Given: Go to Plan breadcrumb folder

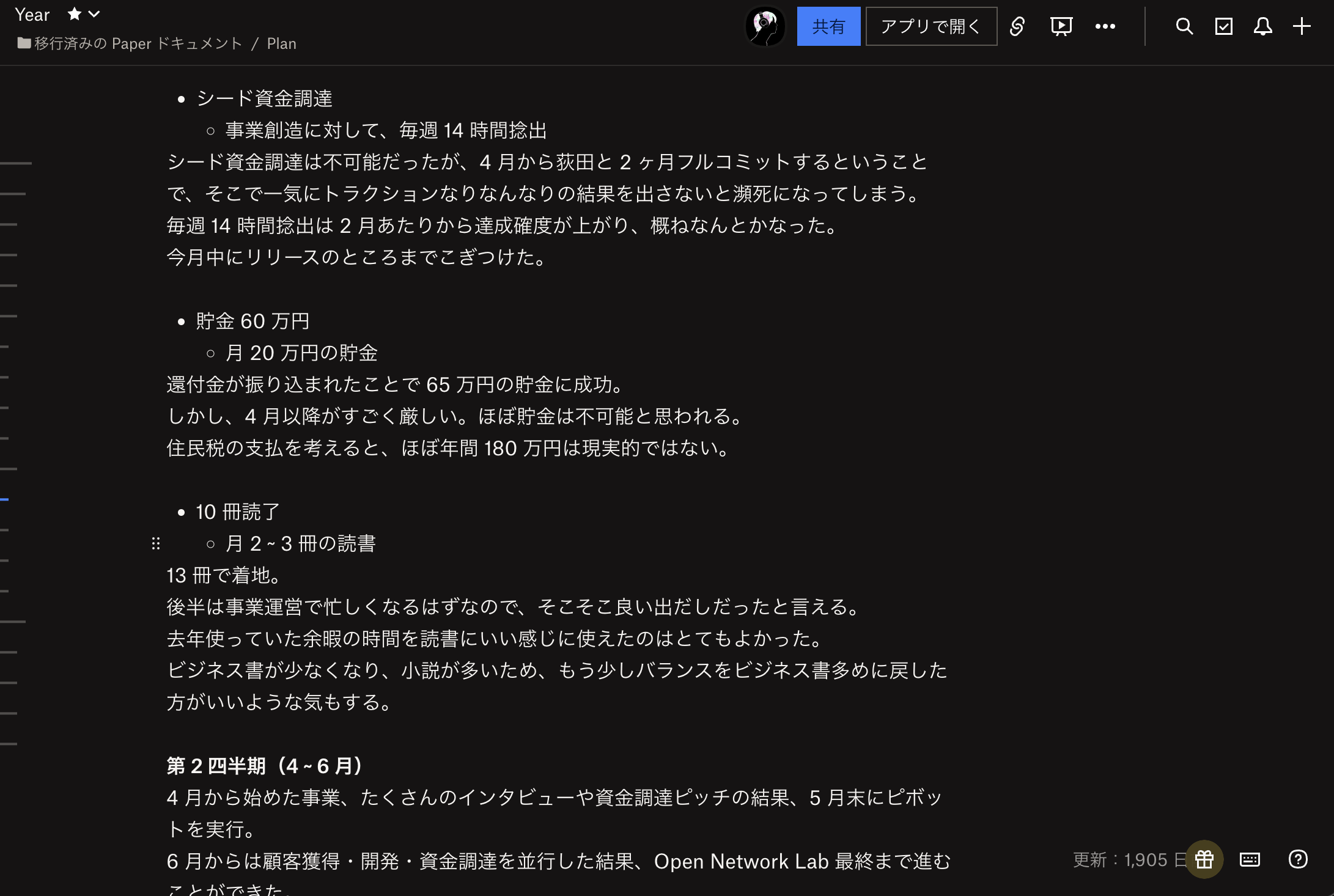Looking at the screenshot, I should (281, 43).
